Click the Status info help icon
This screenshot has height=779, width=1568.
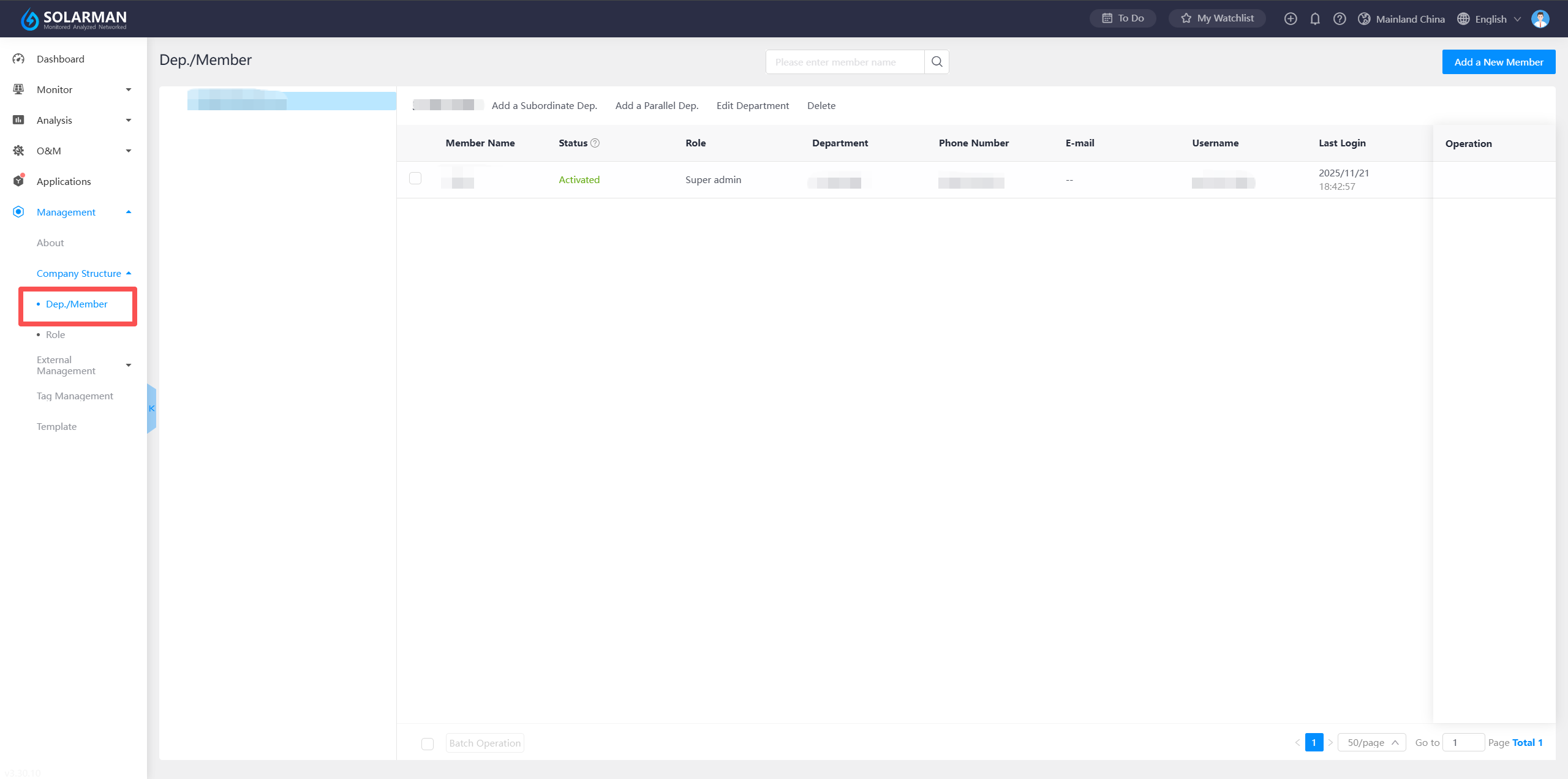click(595, 143)
